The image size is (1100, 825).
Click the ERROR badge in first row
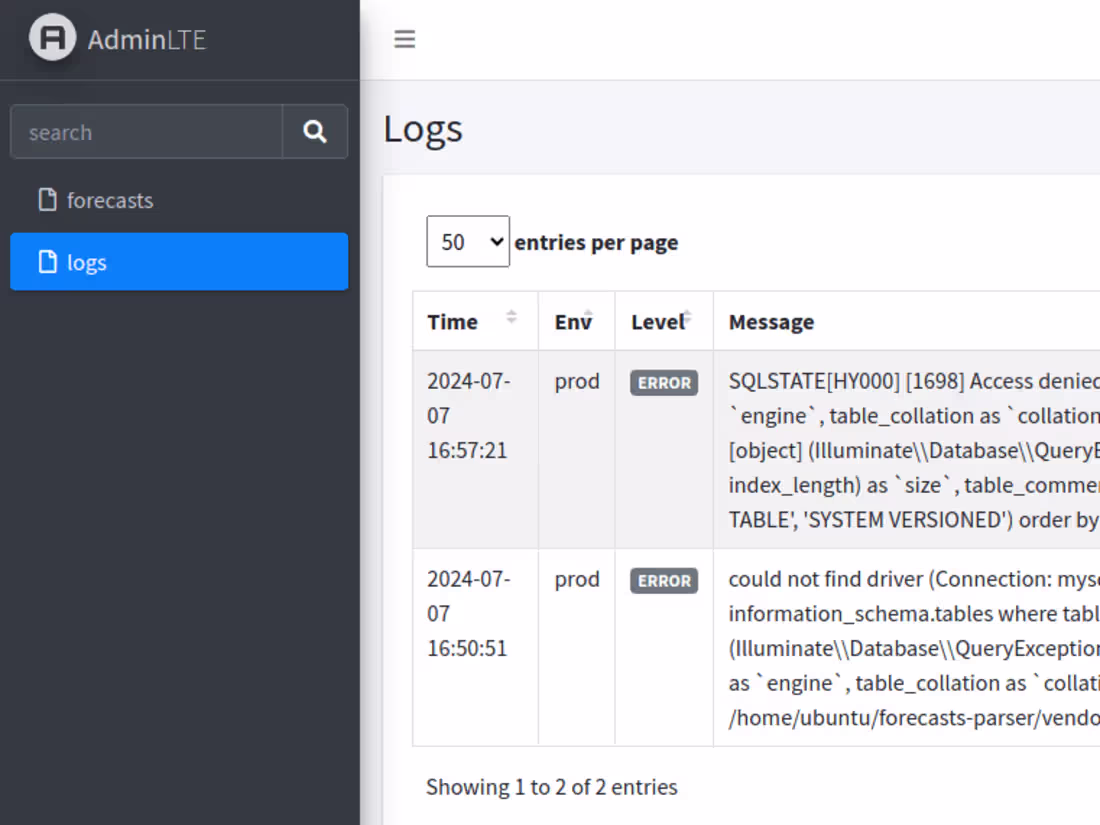pyautogui.click(x=663, y=382)
